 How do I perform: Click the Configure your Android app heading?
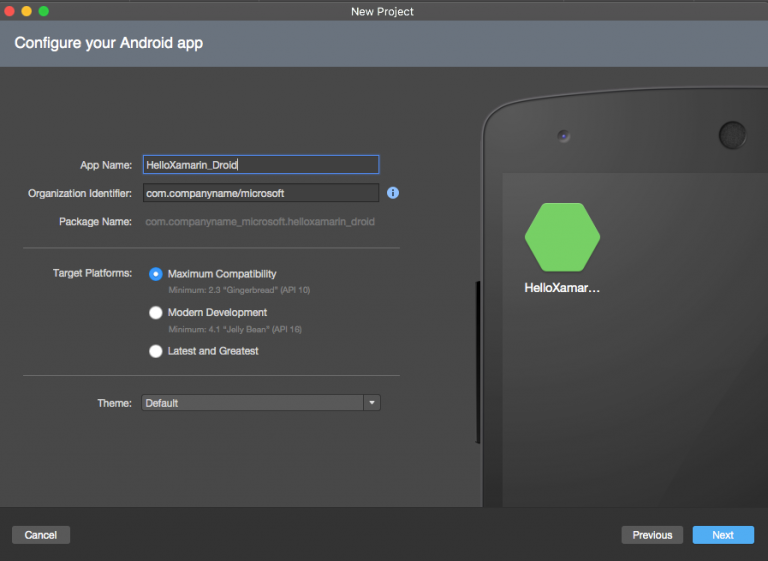tap(109, 43)
